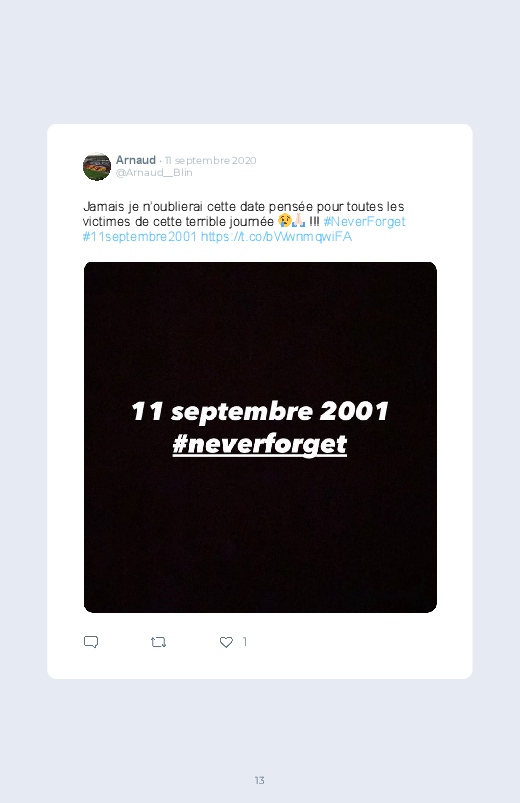This screenshot has width=520, height=803.
Task: Click the crying face emoji
Action: tap(284, 221)
